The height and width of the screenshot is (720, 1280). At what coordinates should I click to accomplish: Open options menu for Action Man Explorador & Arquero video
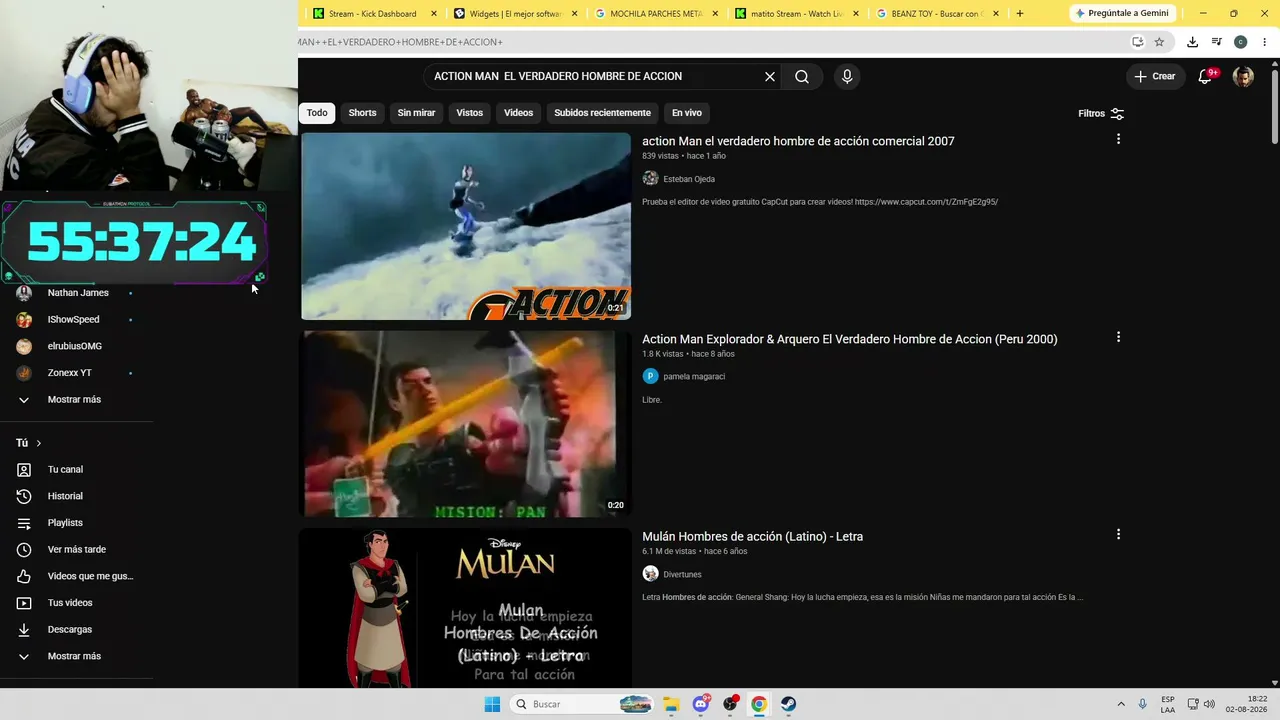1118,337
